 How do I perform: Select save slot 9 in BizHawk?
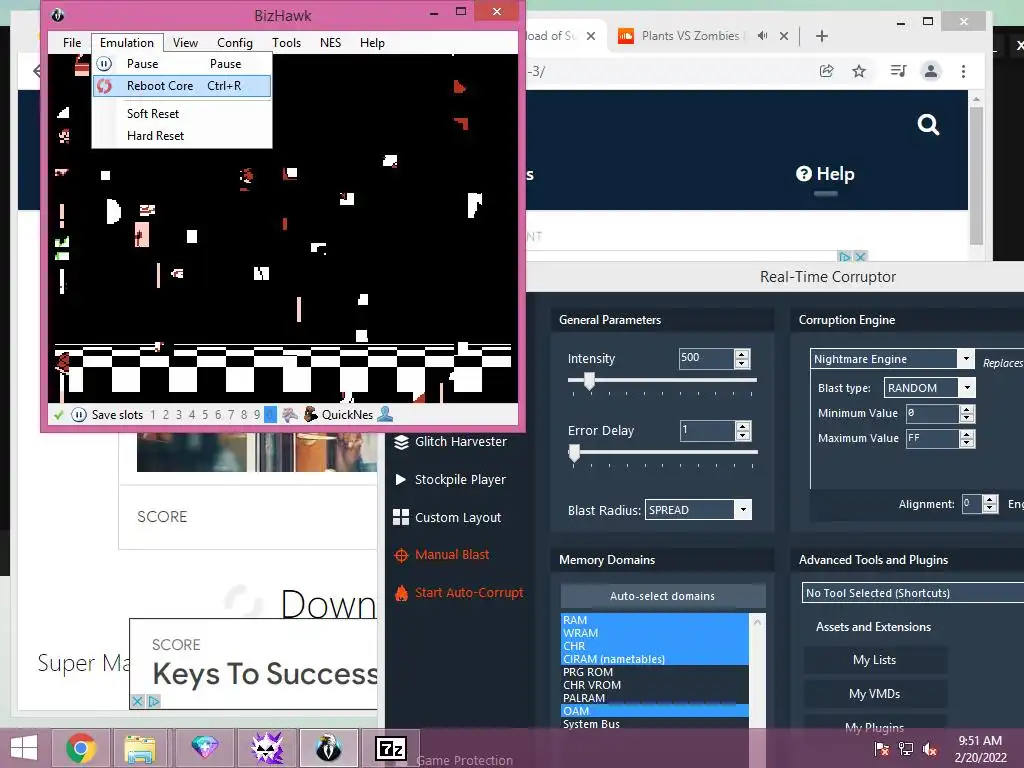(257, 415)
